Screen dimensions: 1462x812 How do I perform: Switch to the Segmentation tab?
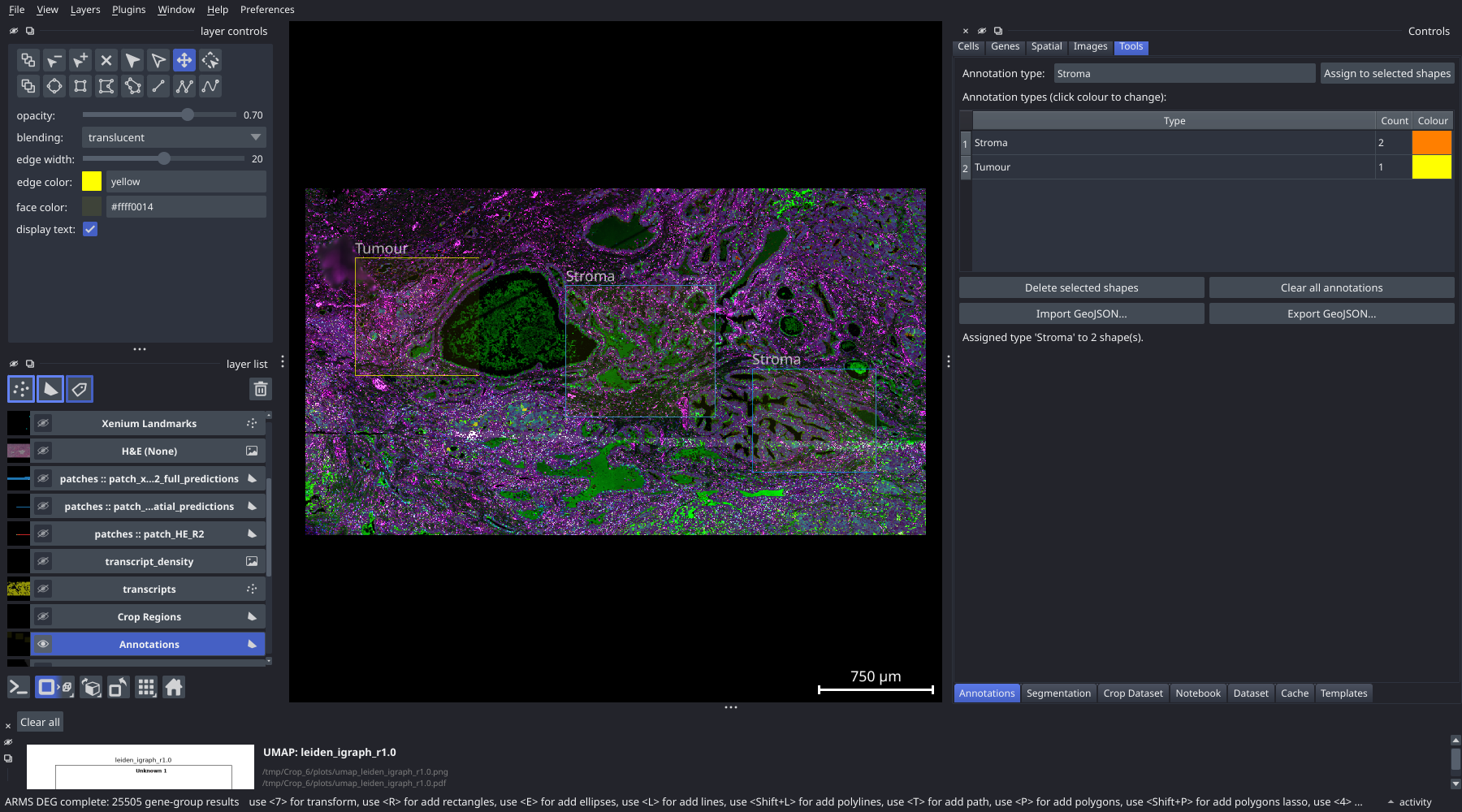click(x=1058, y=693)
